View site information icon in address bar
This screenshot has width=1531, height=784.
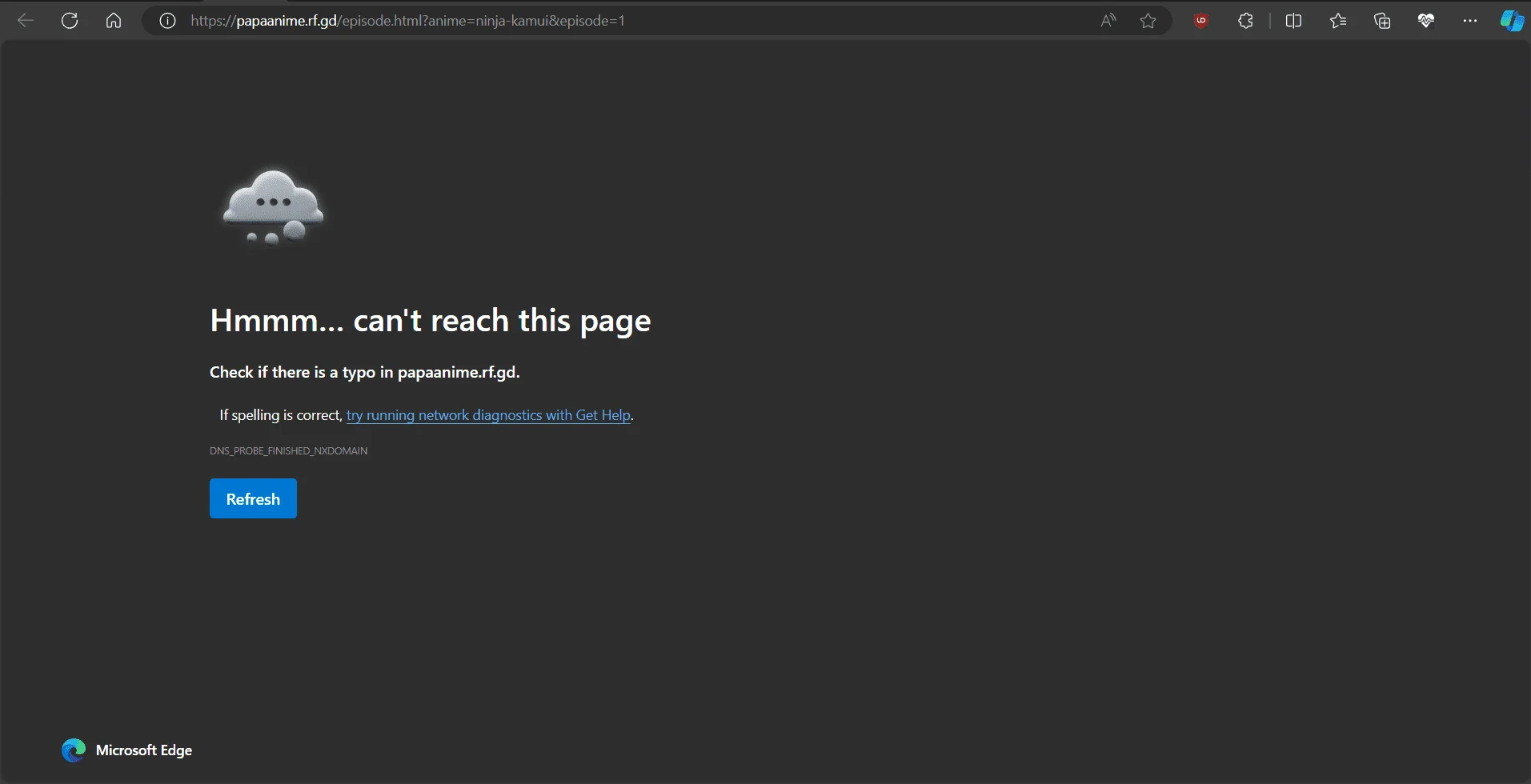click(167, 21)
